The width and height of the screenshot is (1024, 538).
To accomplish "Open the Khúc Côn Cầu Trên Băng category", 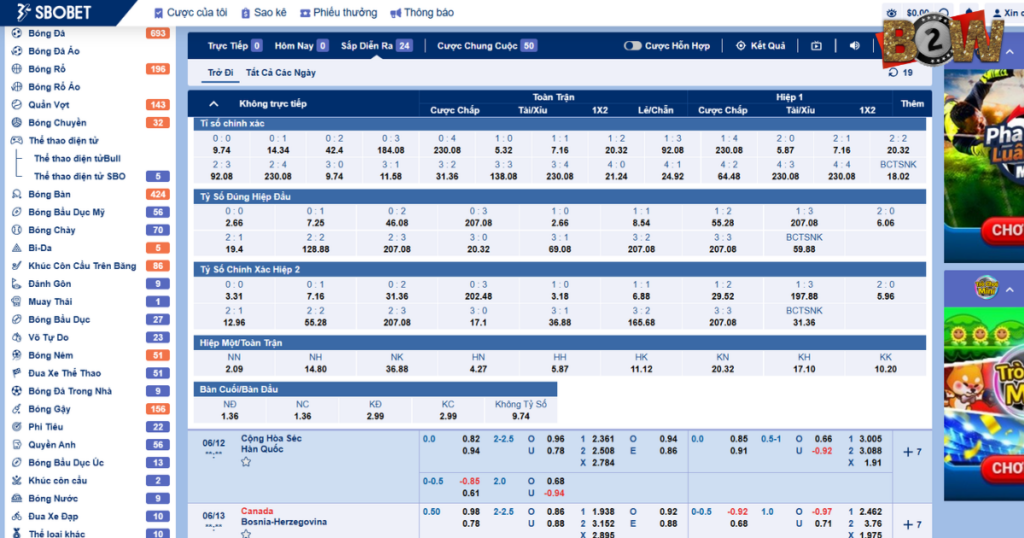I will pos(82,266).
